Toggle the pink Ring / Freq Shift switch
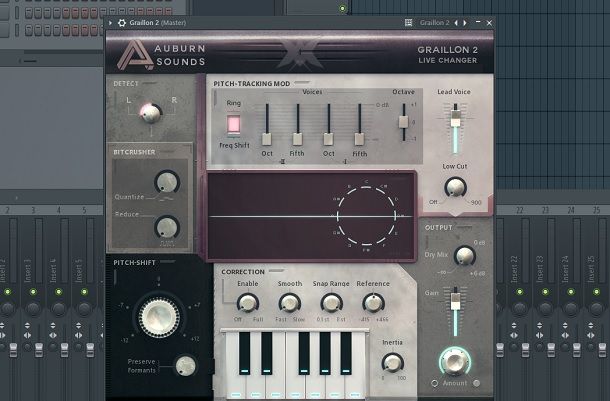 coord(233,124)
